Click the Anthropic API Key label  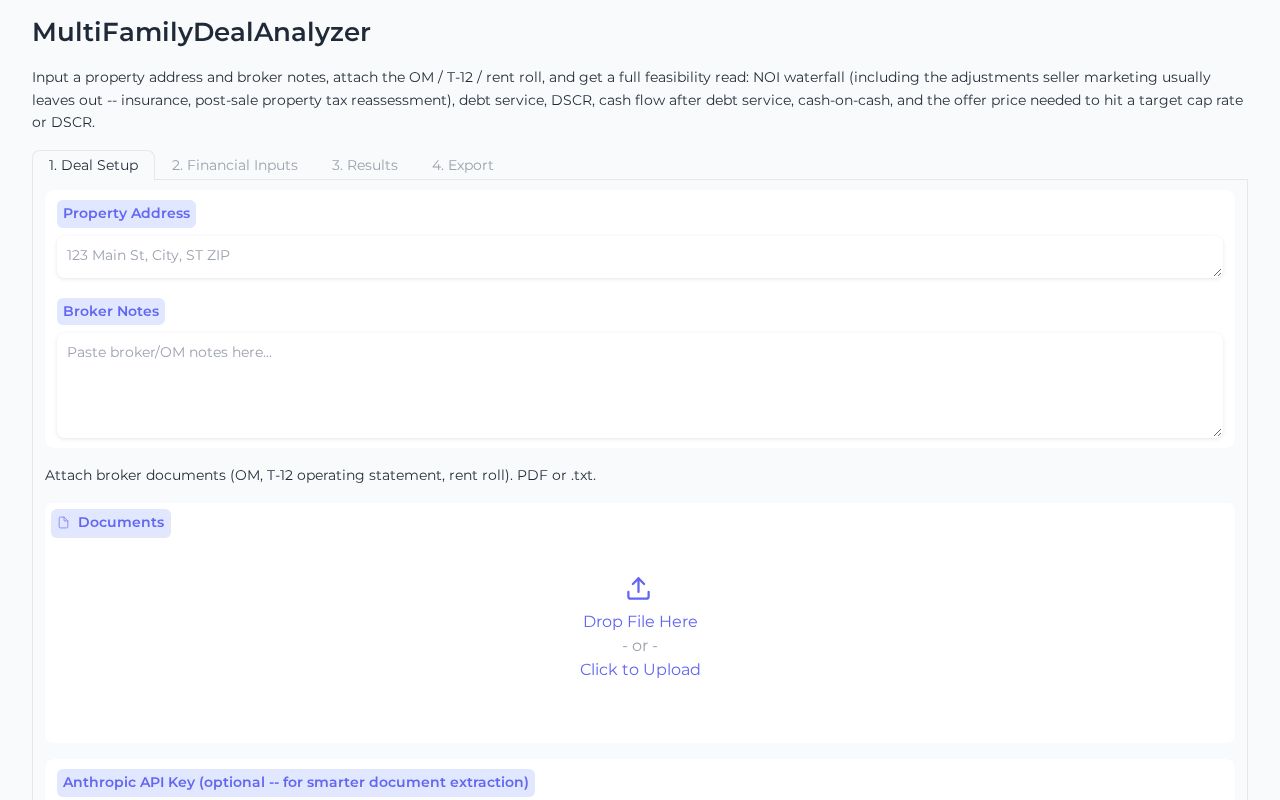click(x=296, y=783)
